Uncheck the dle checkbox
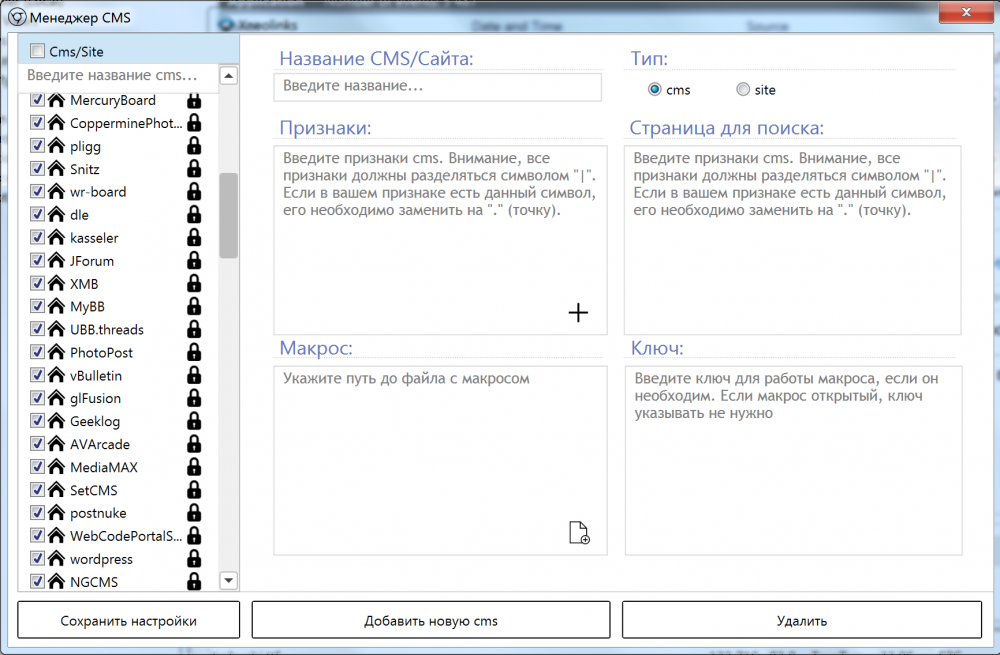Viewport: 1000px width, 655px height. (x=37, y=214)
